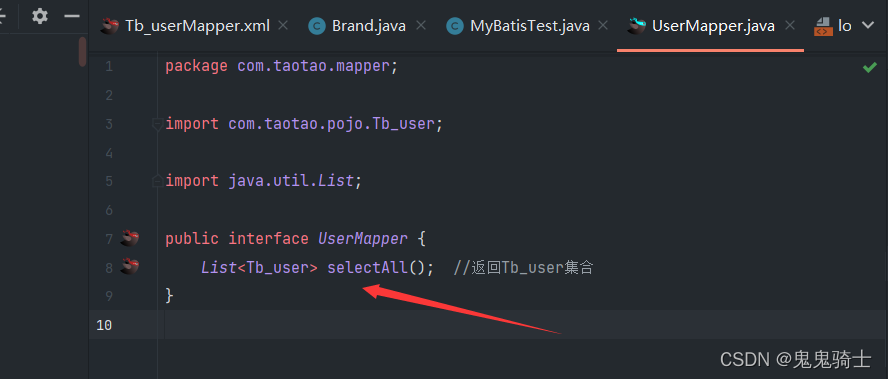The width and height of the screenshot is (888, 379).
Task: Click line number 10 in the gutter
Action: (104, 325)
